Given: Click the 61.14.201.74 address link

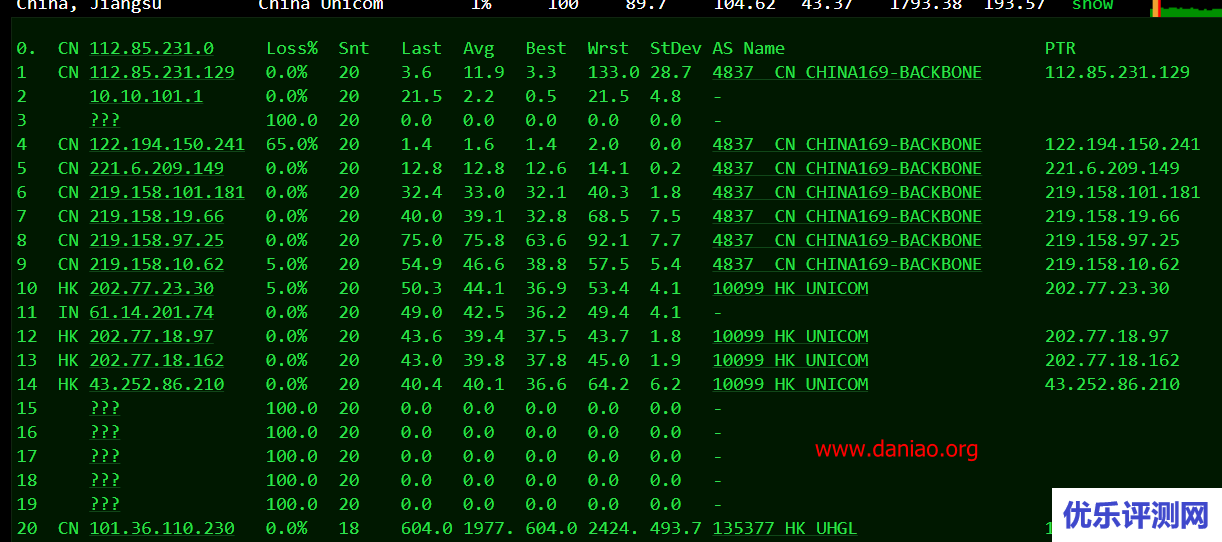Looking at the screenshot, I should point(151,312).
